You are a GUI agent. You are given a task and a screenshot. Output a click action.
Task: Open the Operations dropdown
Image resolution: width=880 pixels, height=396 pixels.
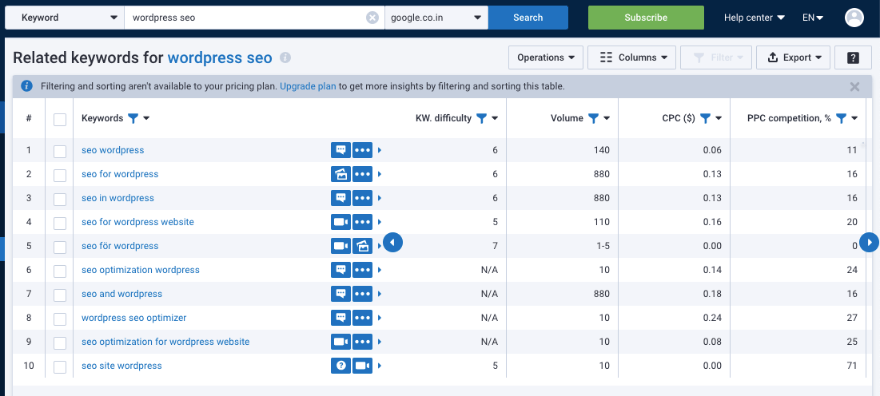pyautogui.click(x=546, y=58)
